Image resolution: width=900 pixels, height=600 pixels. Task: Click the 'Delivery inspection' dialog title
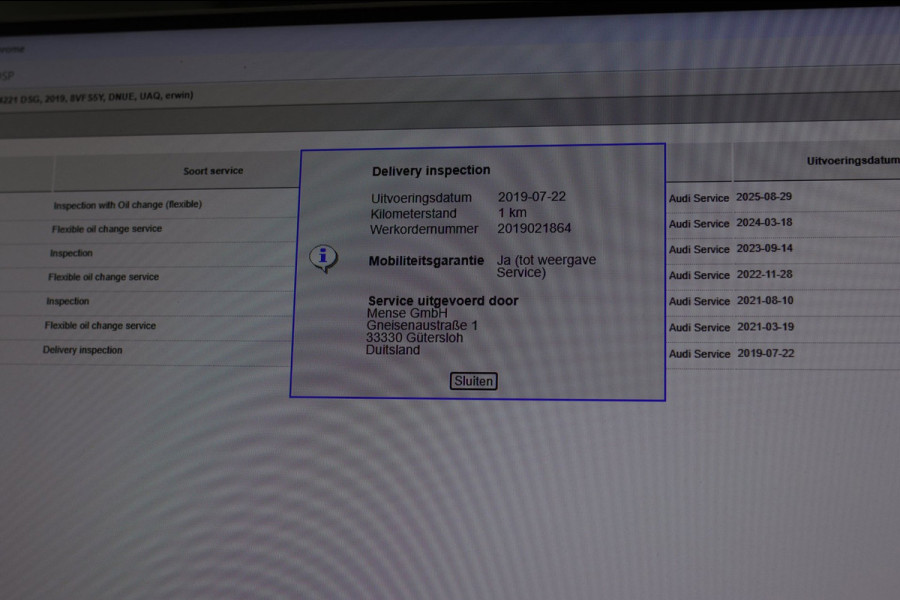[x=431, y=171]
